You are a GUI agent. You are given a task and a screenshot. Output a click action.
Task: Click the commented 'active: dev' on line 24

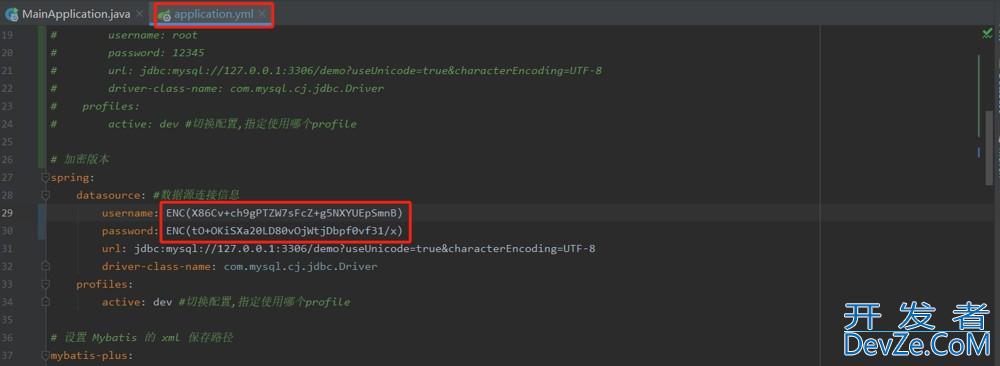[143, 124]
